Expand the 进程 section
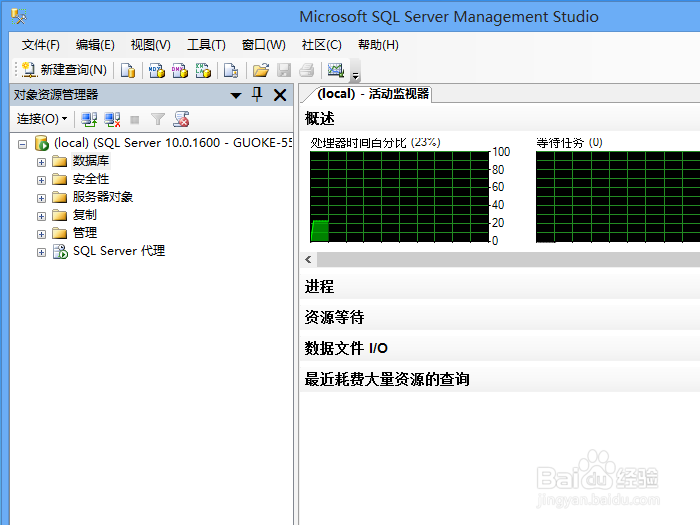Image resolution: width=700 pixels, height=525 pixels. pyautogui.click(x=500, y=286)
